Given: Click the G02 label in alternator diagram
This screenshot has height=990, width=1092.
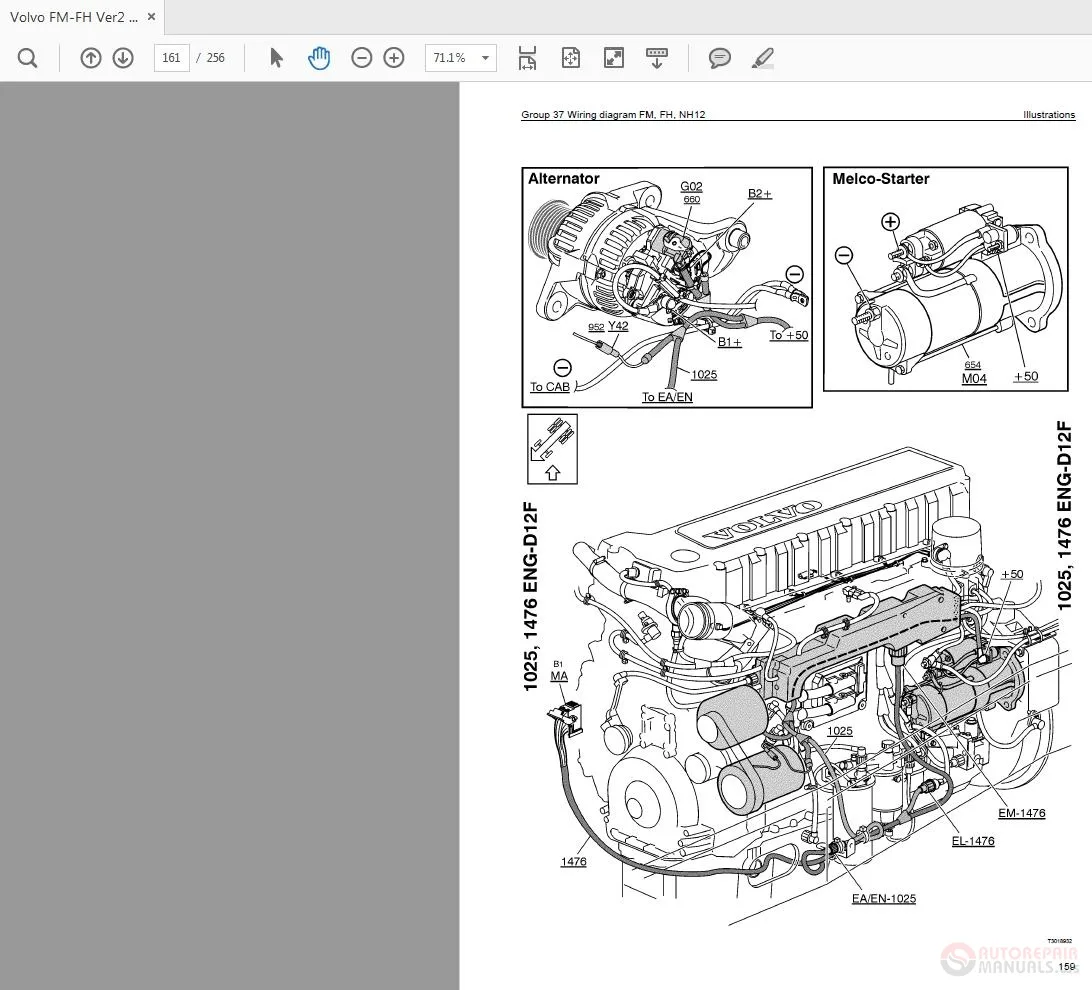Looking at the screenshot, I should [x=691, y=186].
